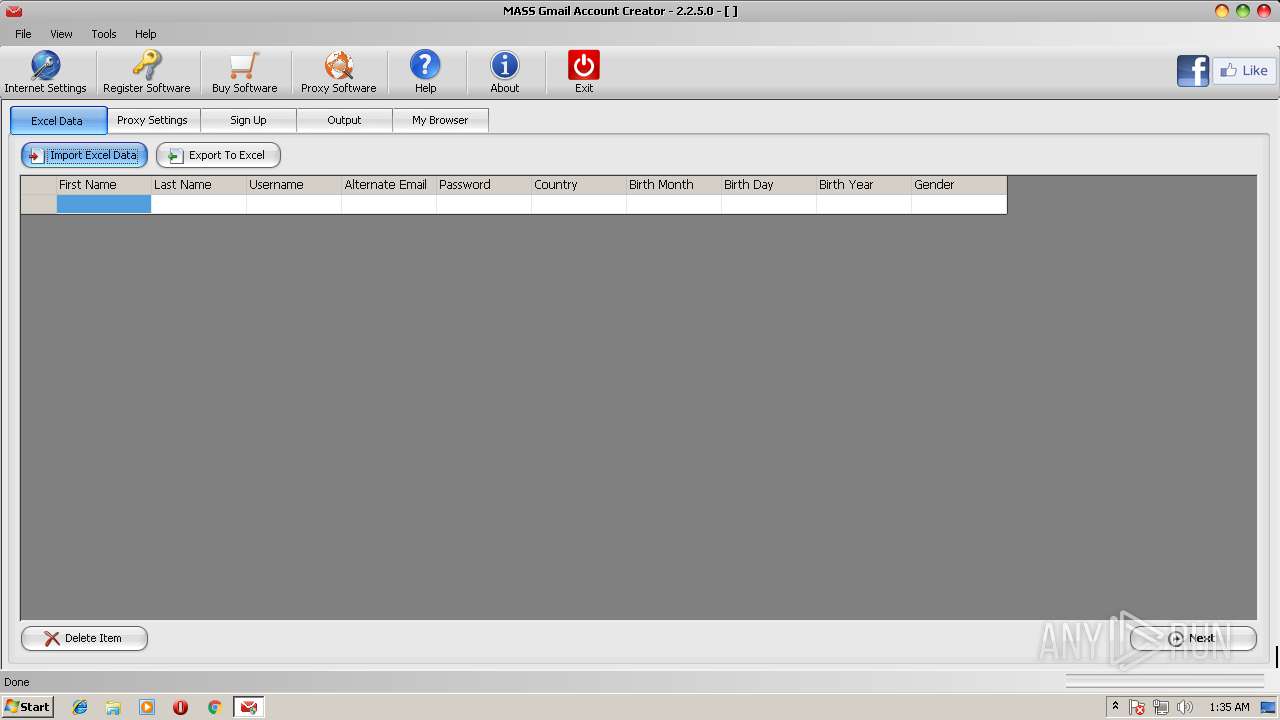This screenshot has height=720, width=1280.
Task: Open Internet Explorer from the taskbar
Action: tap(80, 707)
